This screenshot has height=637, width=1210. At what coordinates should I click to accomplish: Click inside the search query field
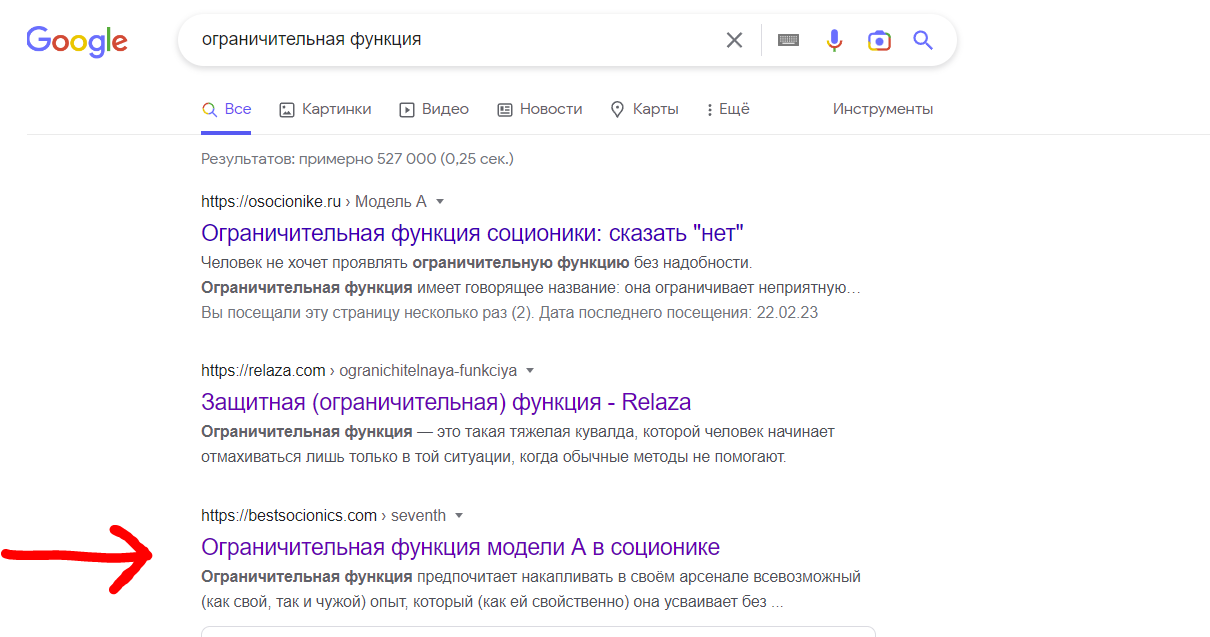coord(455,40)
